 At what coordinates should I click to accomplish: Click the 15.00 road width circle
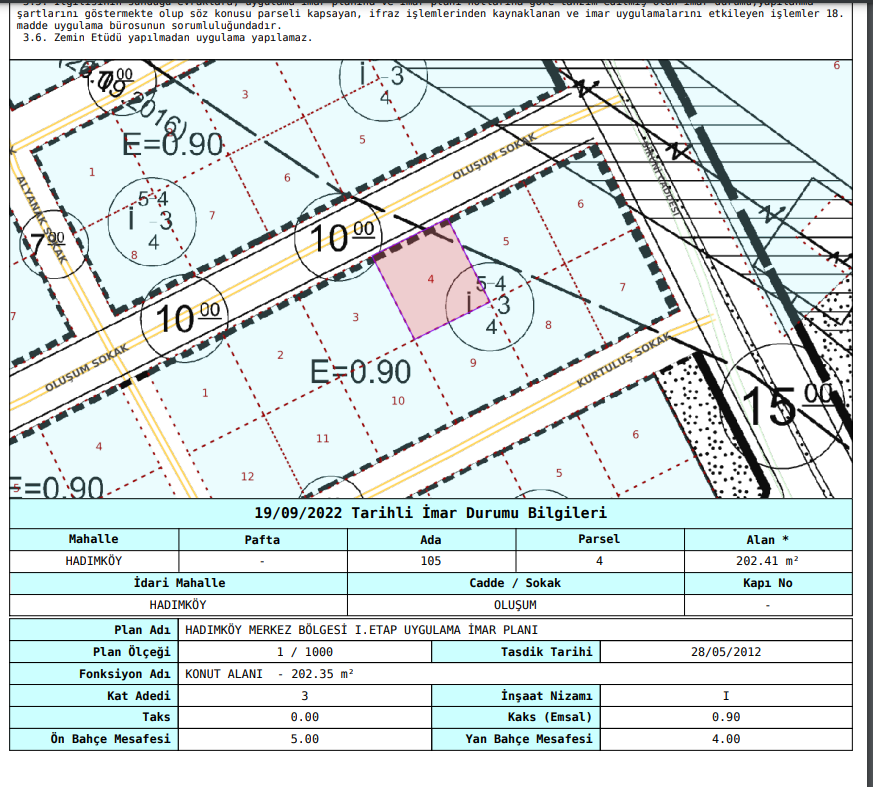(786, 401)
